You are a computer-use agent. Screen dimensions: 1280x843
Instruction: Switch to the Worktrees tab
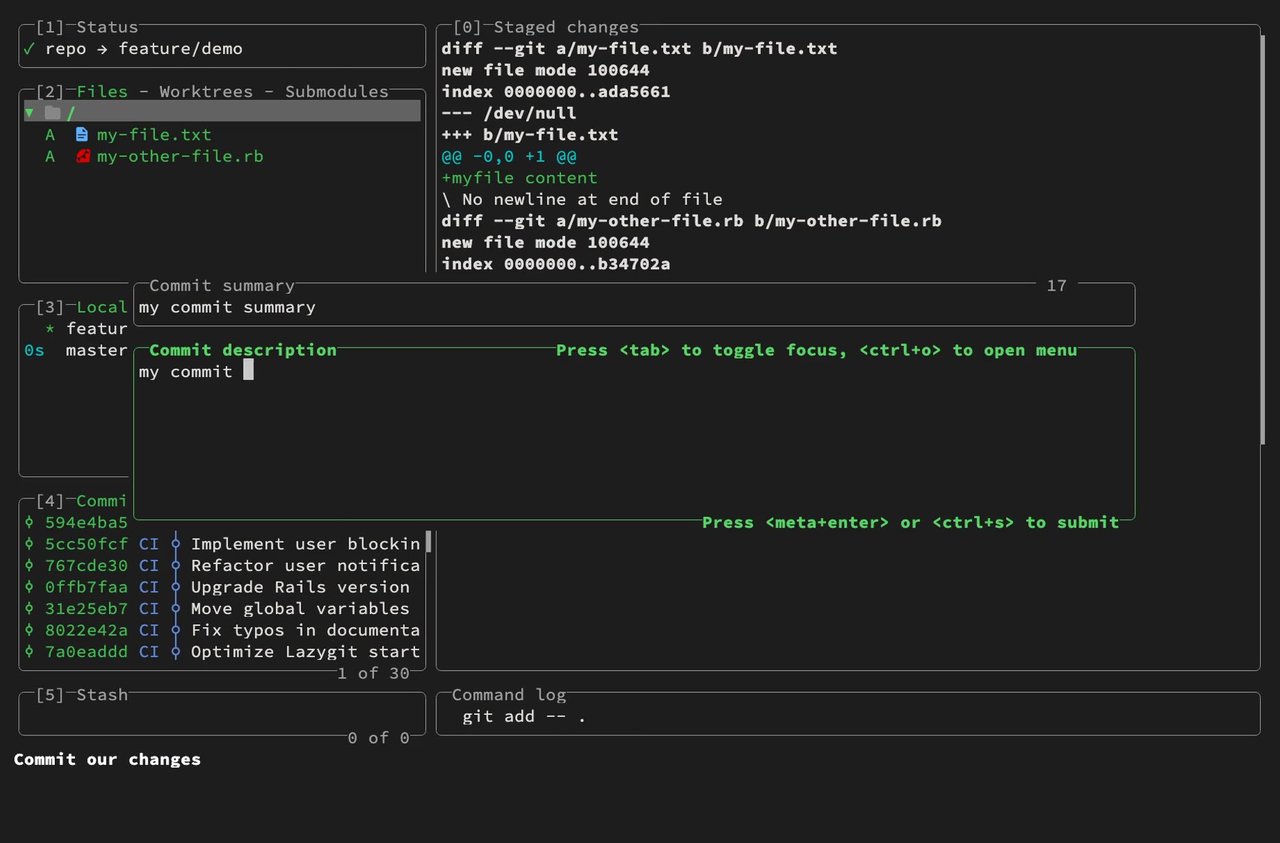(x=206, y=92)
